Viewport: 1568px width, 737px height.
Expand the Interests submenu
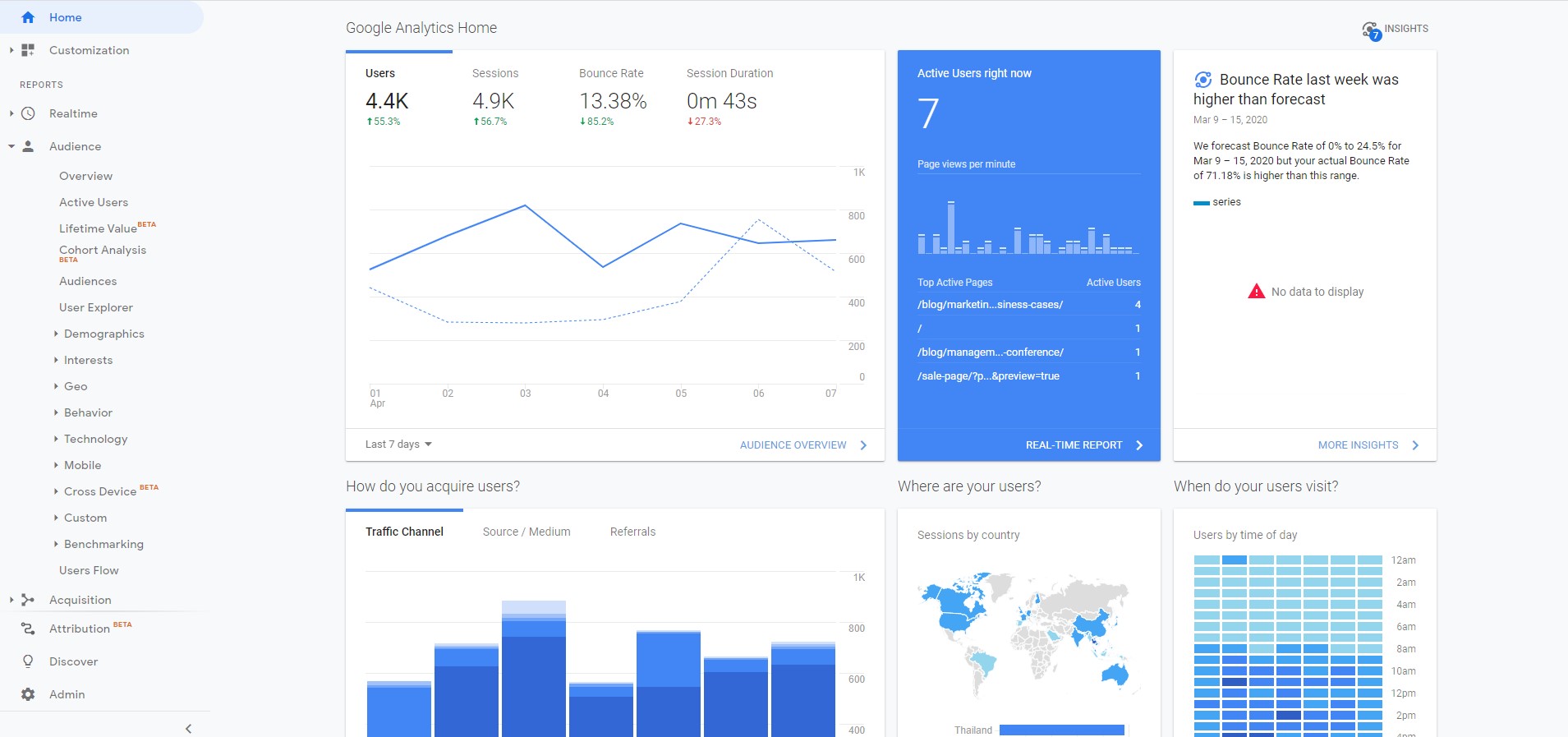[56, 360]
